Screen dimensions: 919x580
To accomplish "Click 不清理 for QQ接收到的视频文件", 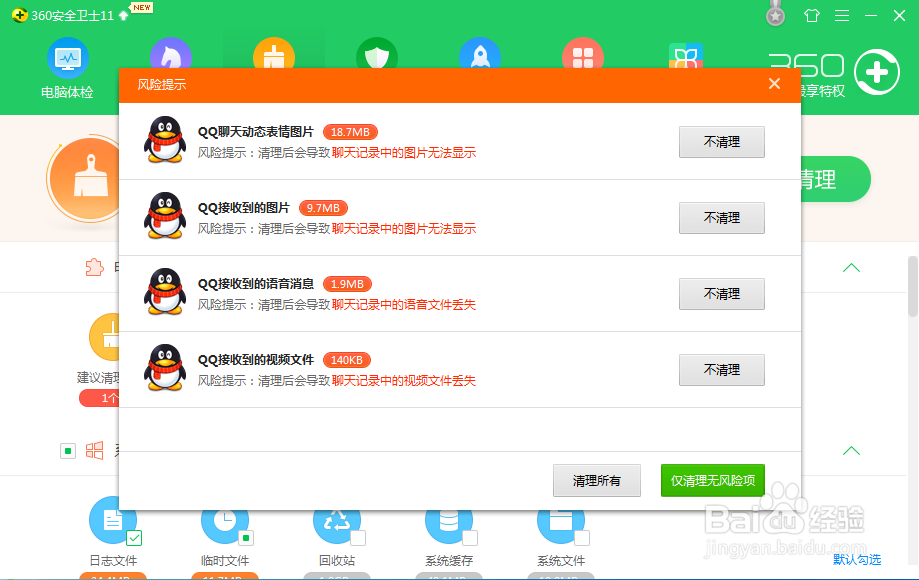I will [x=721, y=370].
